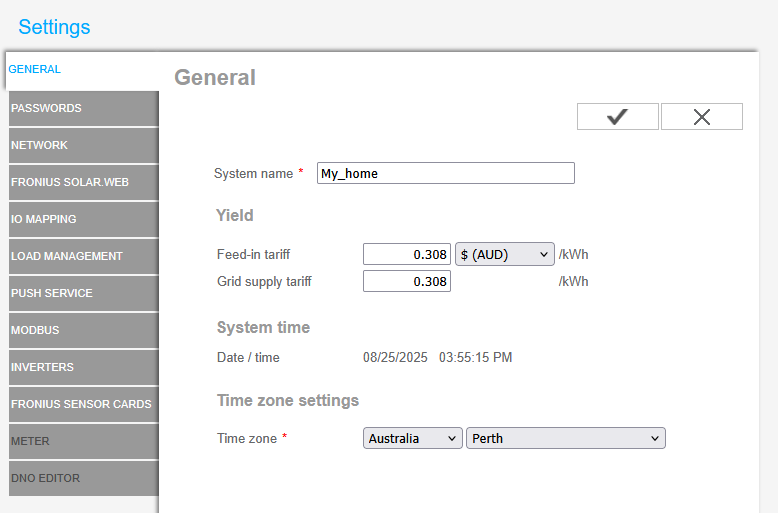Open the Load Management section

click(x=83, y=256)
